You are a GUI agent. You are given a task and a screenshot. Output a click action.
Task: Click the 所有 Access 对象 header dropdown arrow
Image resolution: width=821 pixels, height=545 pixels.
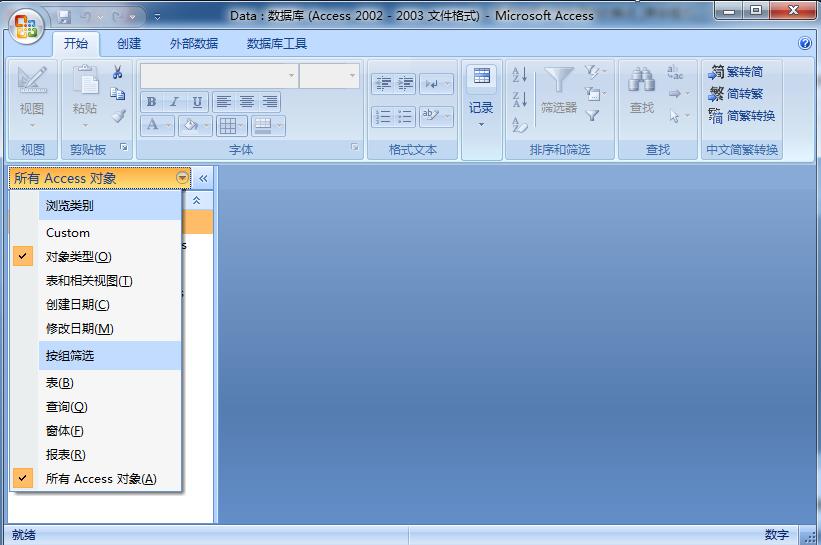tap(182, 178)
